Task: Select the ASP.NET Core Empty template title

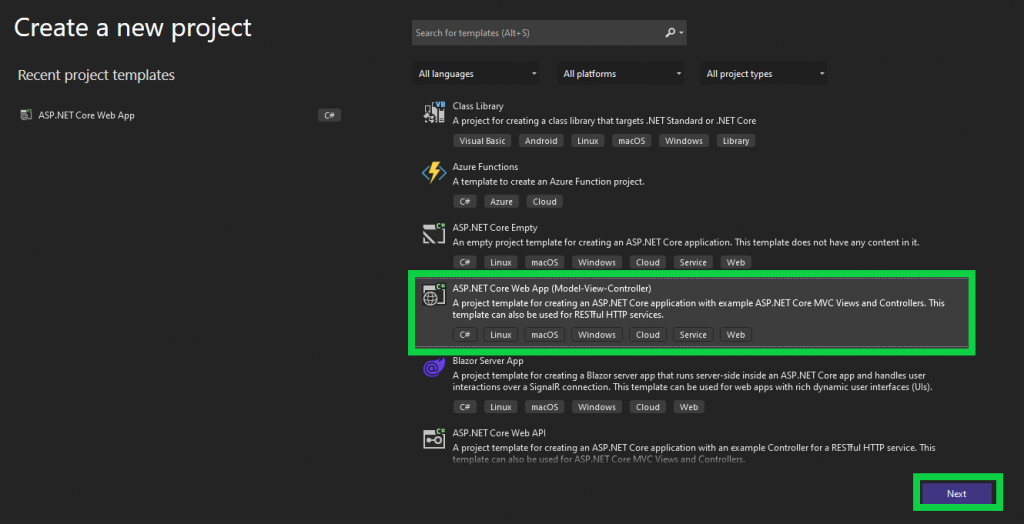Action: (x=495, y=227)
